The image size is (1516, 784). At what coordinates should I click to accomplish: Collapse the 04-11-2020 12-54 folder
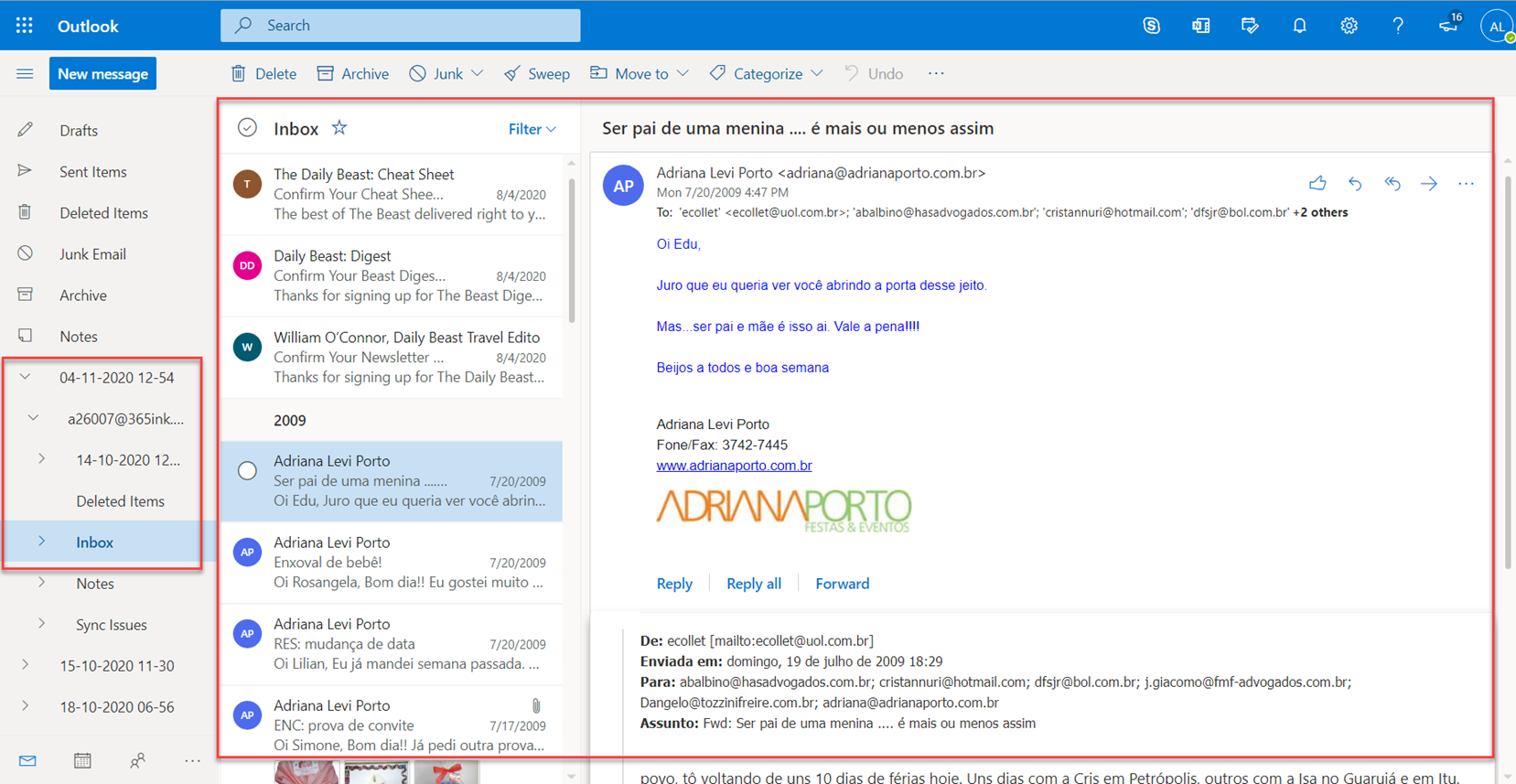pos(25,377)
